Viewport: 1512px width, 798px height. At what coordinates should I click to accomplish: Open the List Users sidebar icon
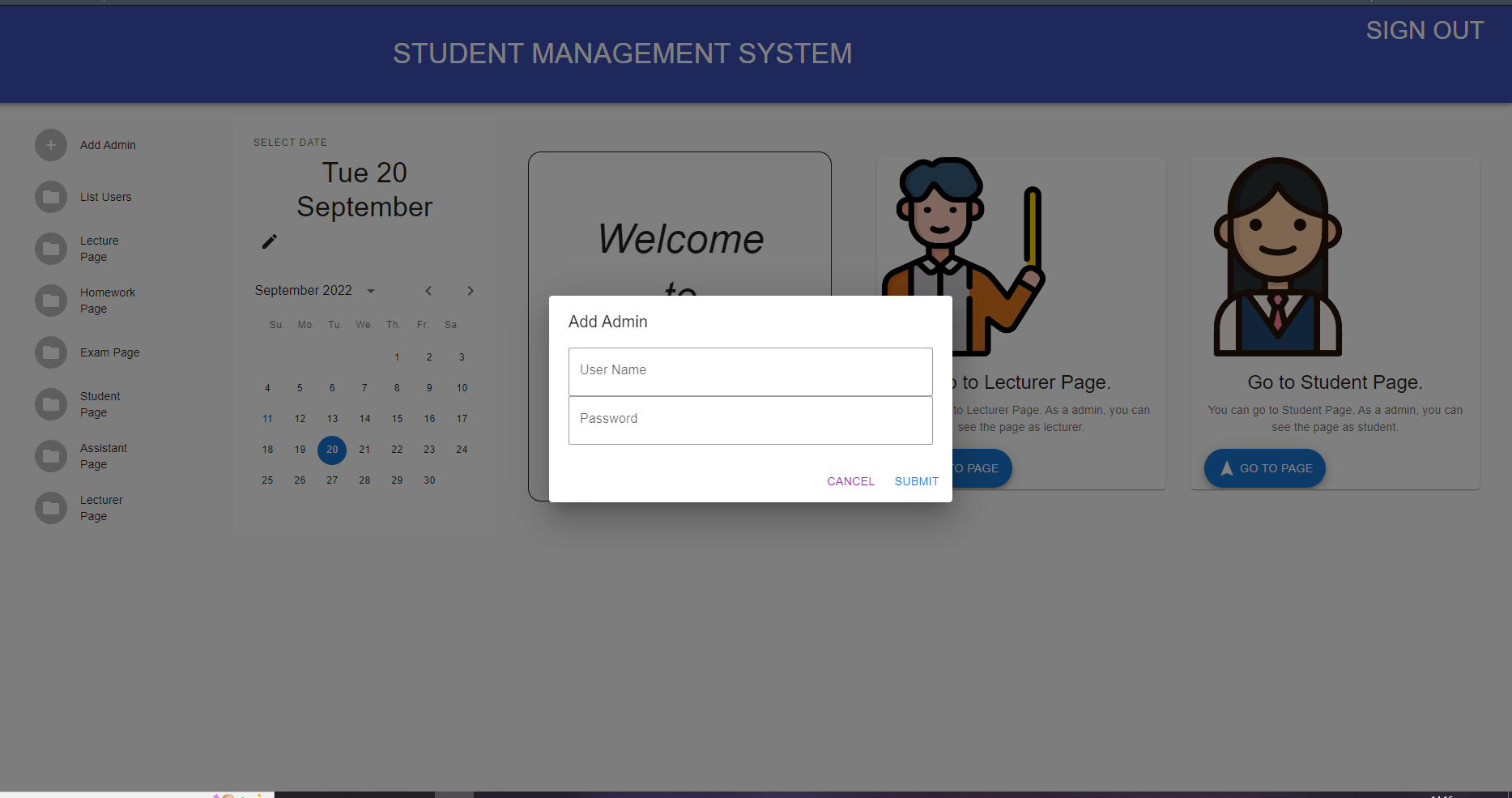point(50,197)
